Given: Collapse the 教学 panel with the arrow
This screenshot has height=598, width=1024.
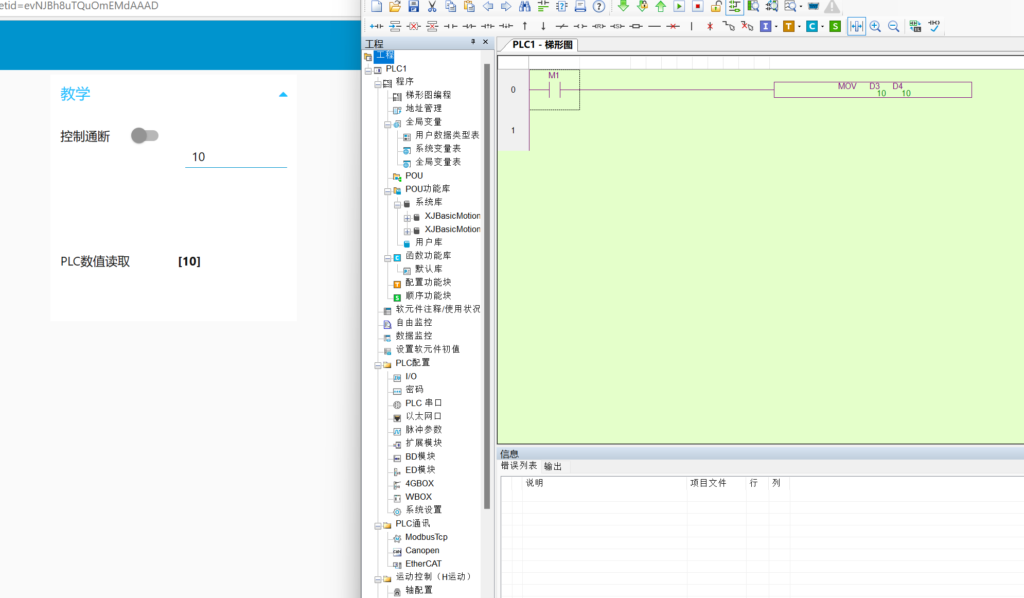Looking at the screenshot, I should pos(283,95).
